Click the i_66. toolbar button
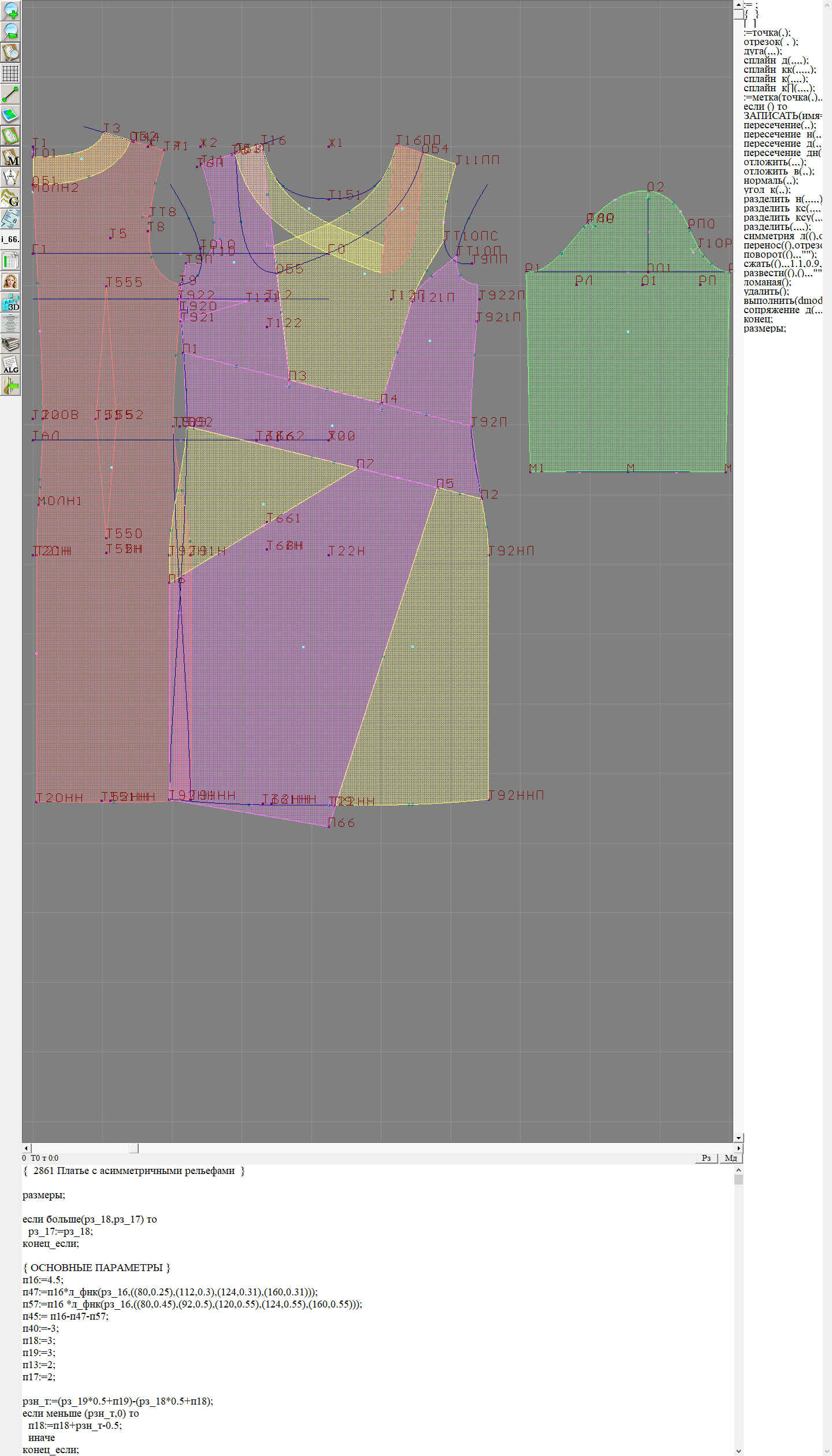 (x=10, y=239)
